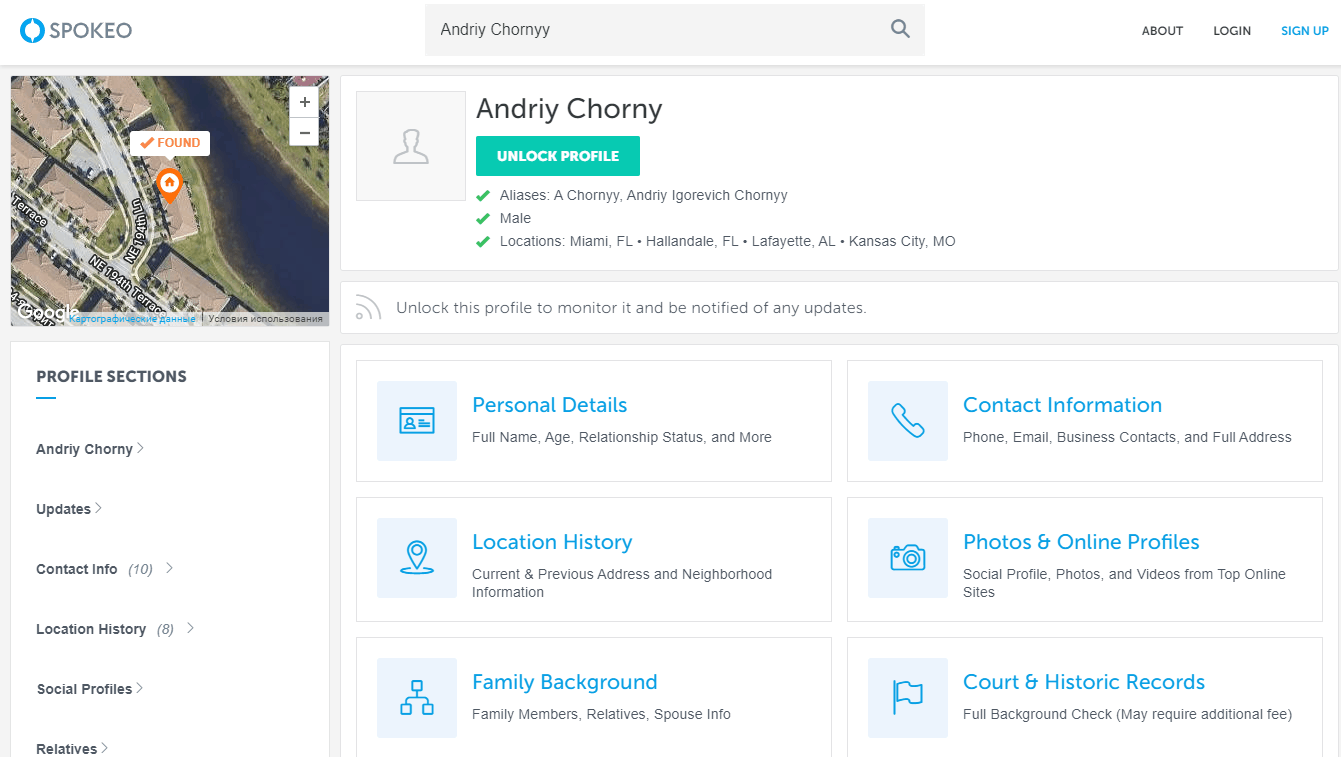The width and height of the screenshot is (1341, 757).
Task: Open the Contact Information link
Action: click(x=1062, y=405)
